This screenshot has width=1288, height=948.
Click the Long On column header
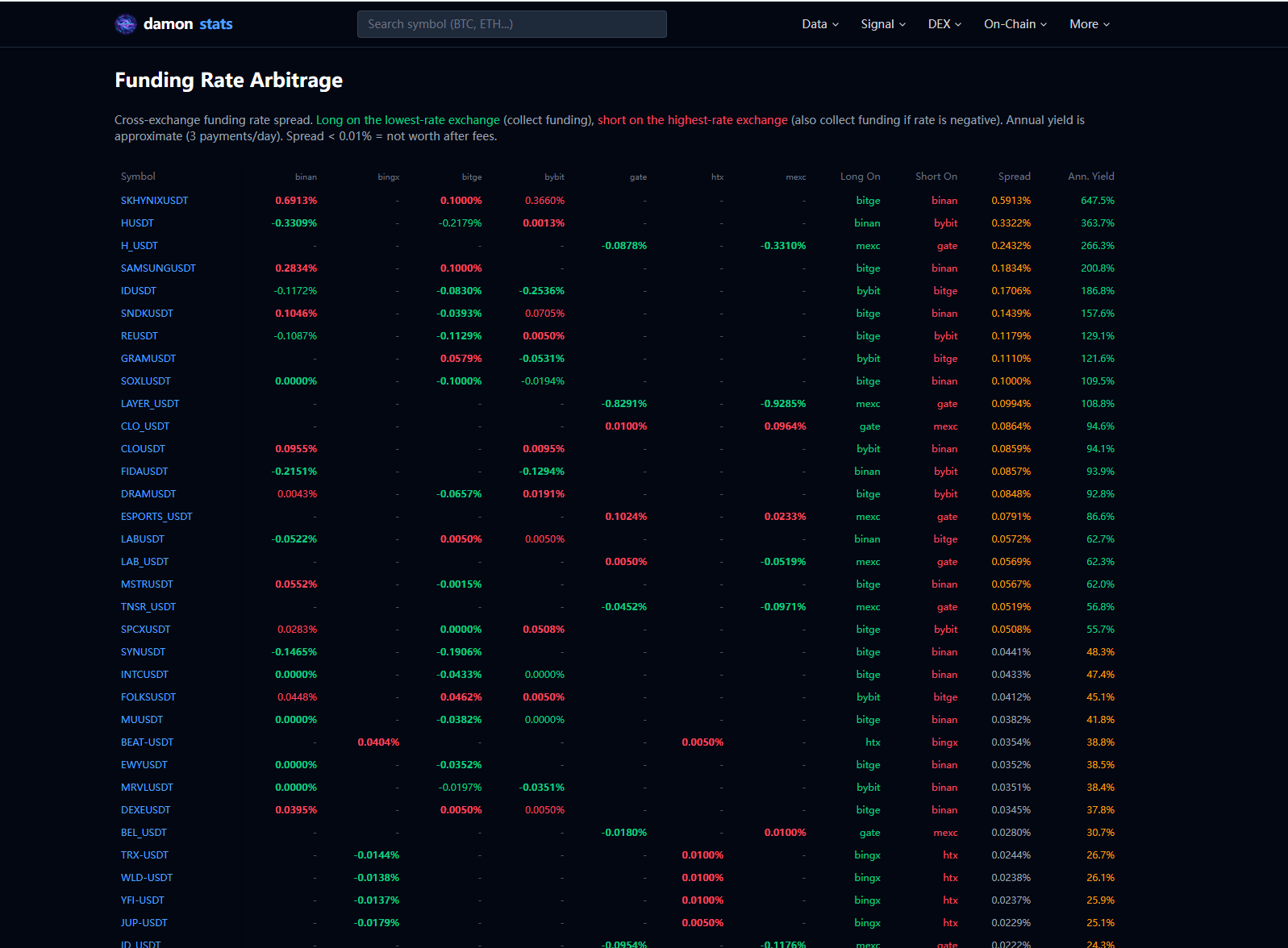860,177
